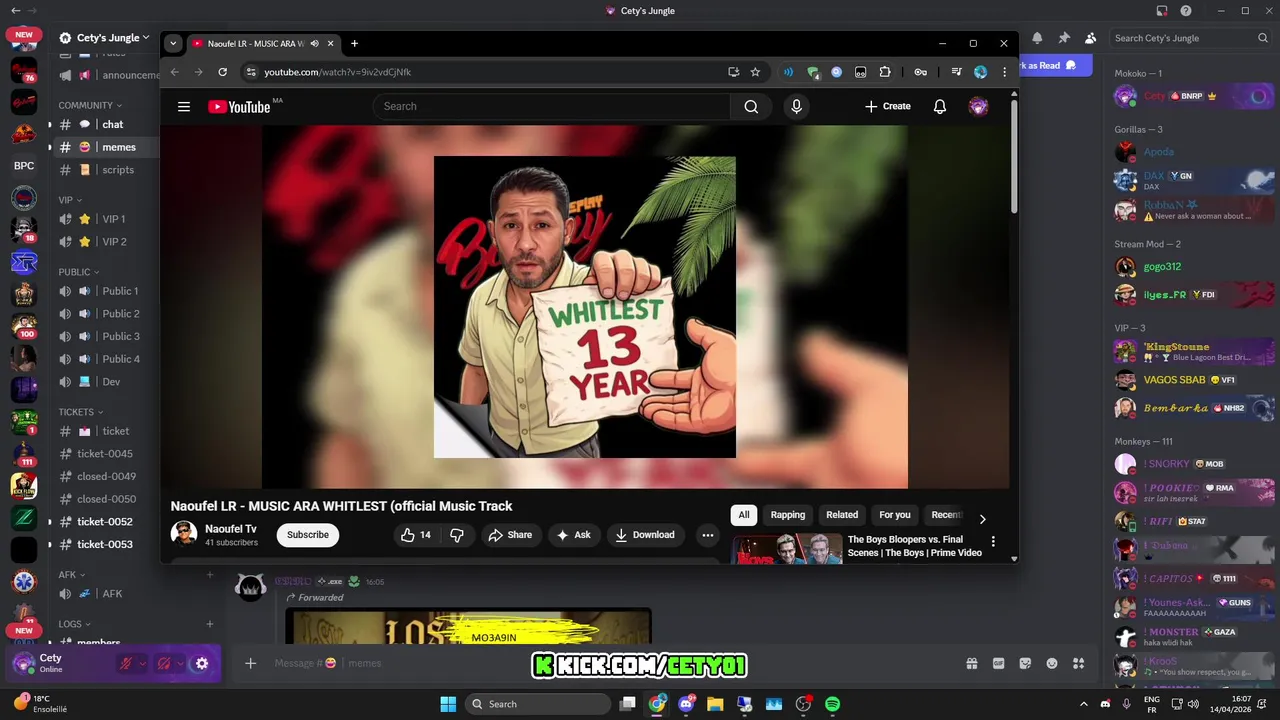Install app icon in the address bar
This screenshot has width=1280, height=720.
pos(733,72)
